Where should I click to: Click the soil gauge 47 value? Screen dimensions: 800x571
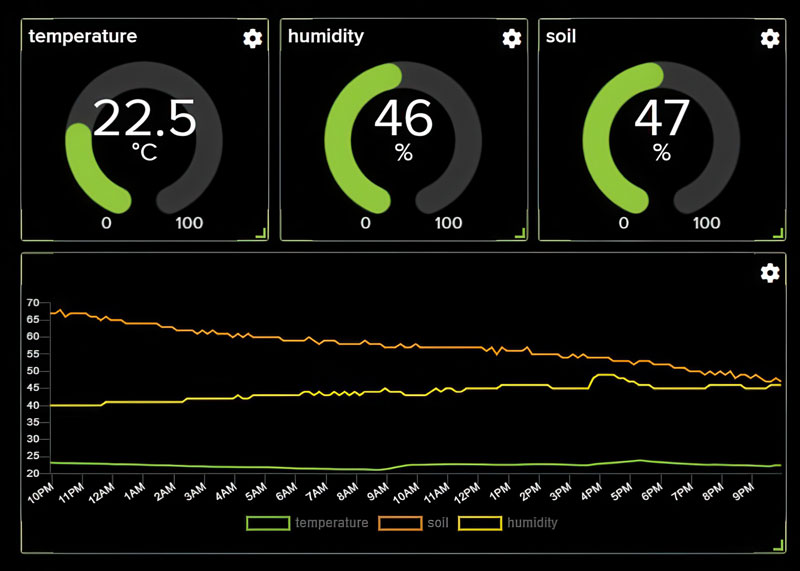coord(662,118)
